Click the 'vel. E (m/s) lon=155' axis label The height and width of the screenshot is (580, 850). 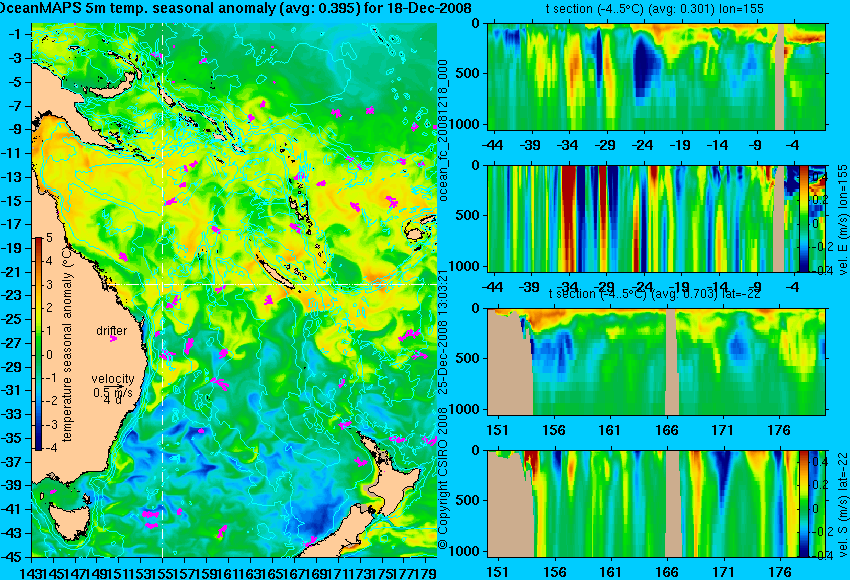843,220
